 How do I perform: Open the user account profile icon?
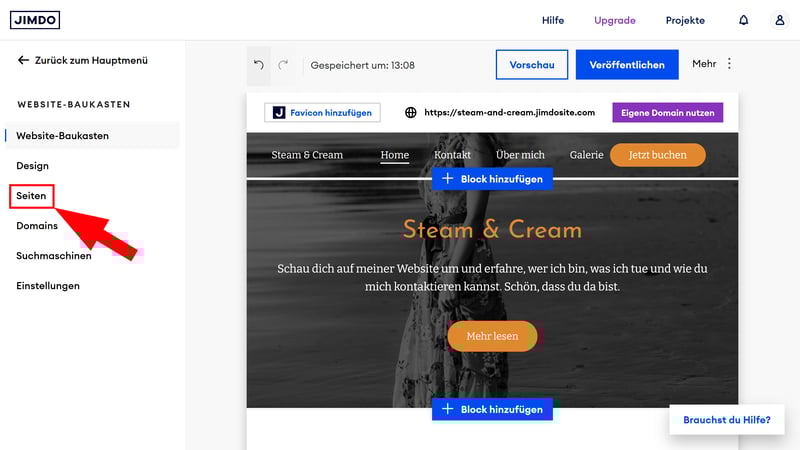click(x=780, y=20)
